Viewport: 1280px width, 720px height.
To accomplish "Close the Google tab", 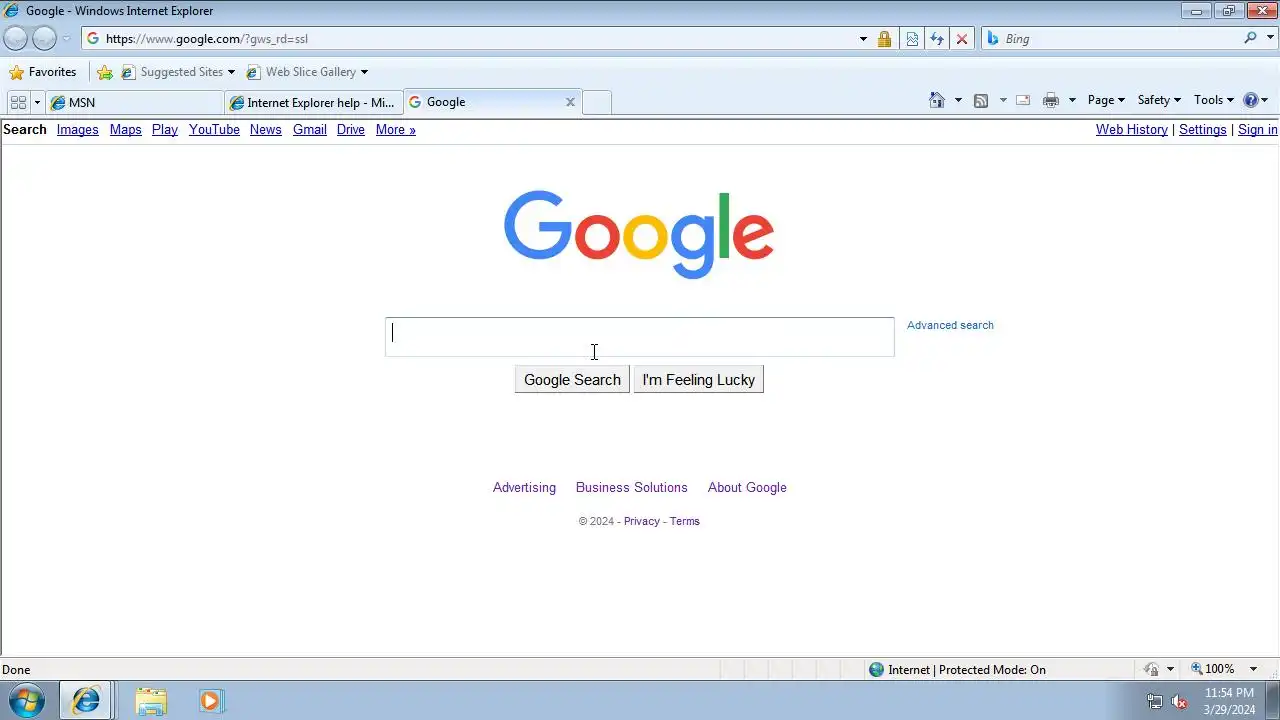I will coord(570,102).
